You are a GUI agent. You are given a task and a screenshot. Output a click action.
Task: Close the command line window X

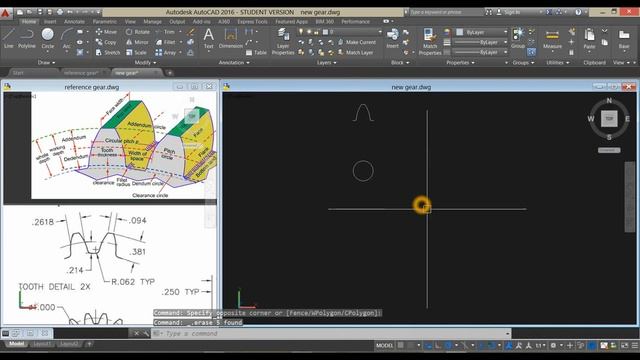[x=136, y=333]
